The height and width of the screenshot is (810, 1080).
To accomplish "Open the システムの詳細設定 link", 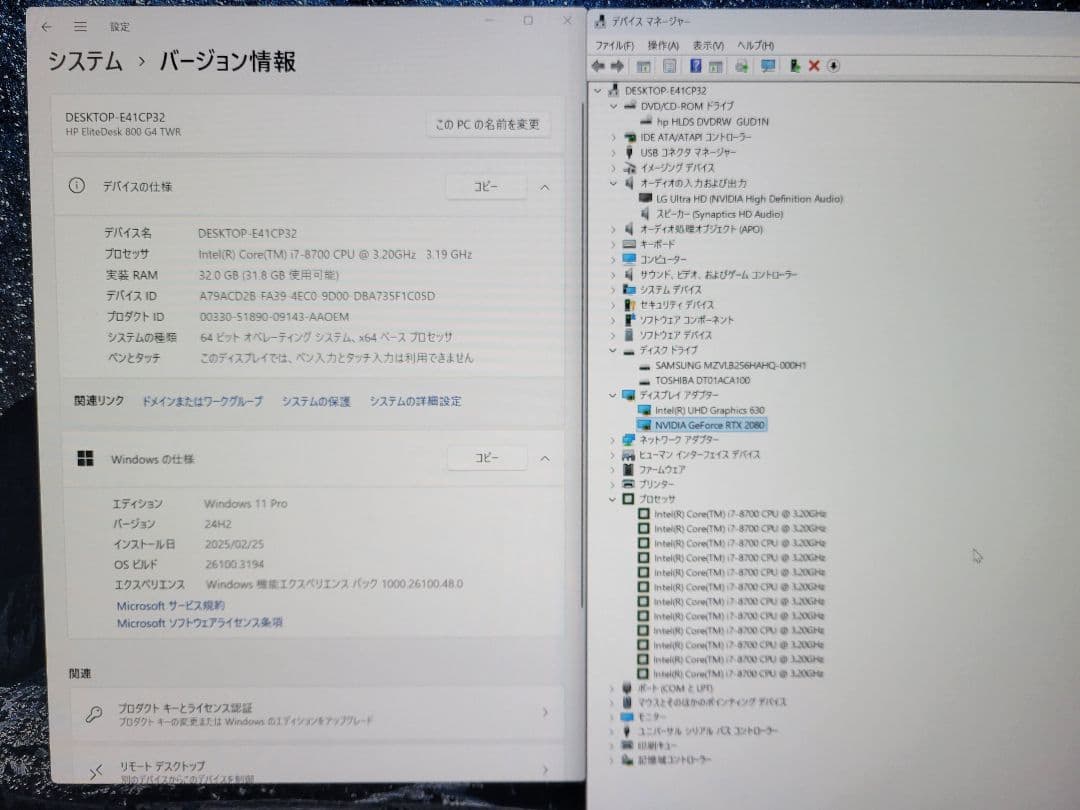I will (x=415, y=402).
